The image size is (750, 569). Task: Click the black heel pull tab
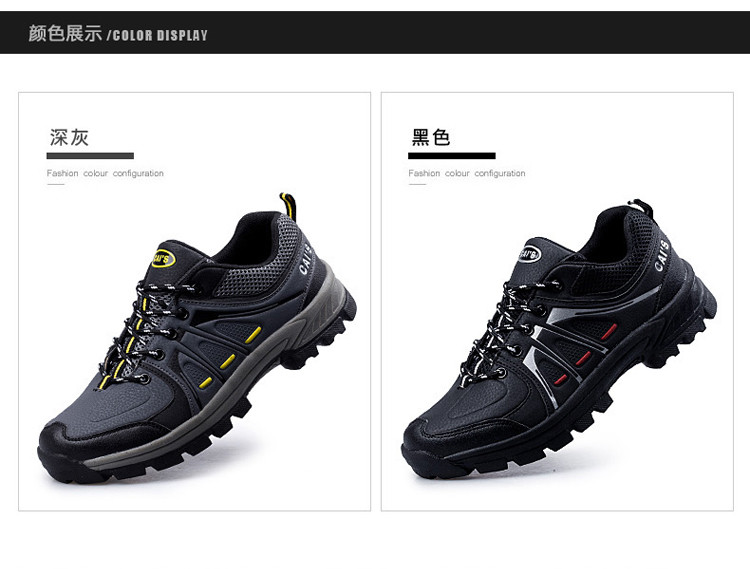click(642, 206)
